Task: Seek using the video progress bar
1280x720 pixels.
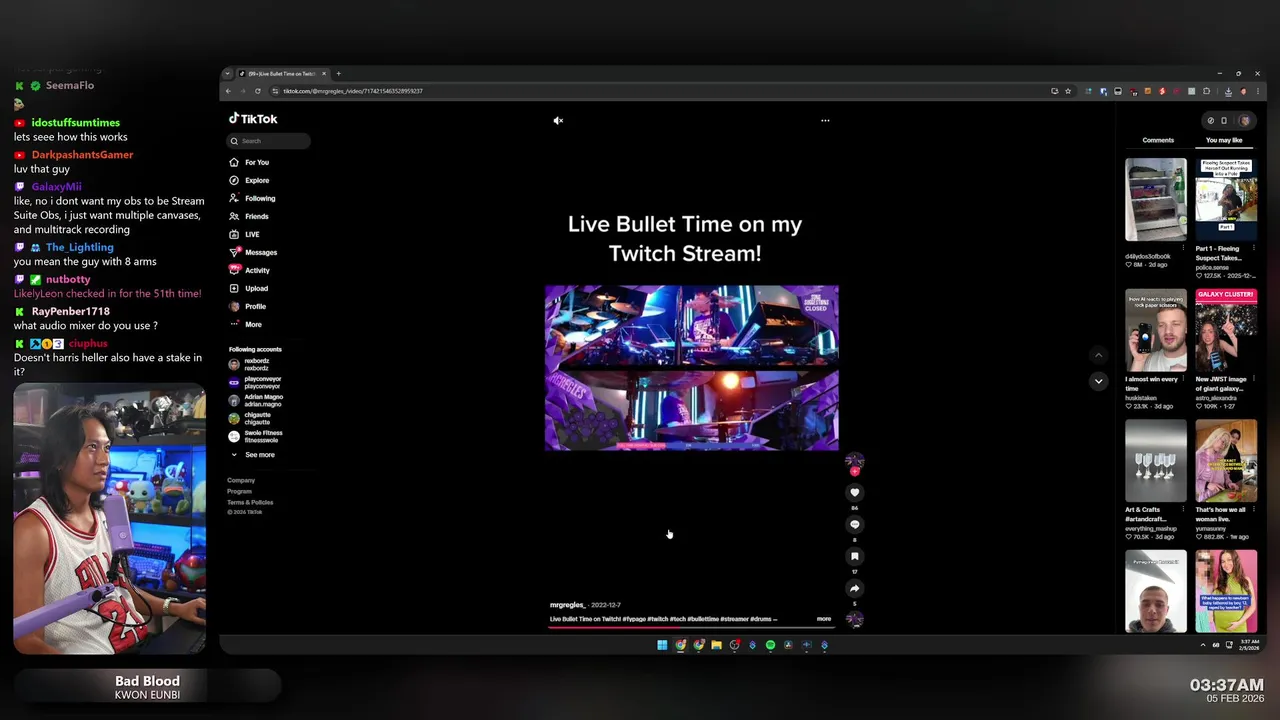Action: pyautogui.click(x=694, y=629)
